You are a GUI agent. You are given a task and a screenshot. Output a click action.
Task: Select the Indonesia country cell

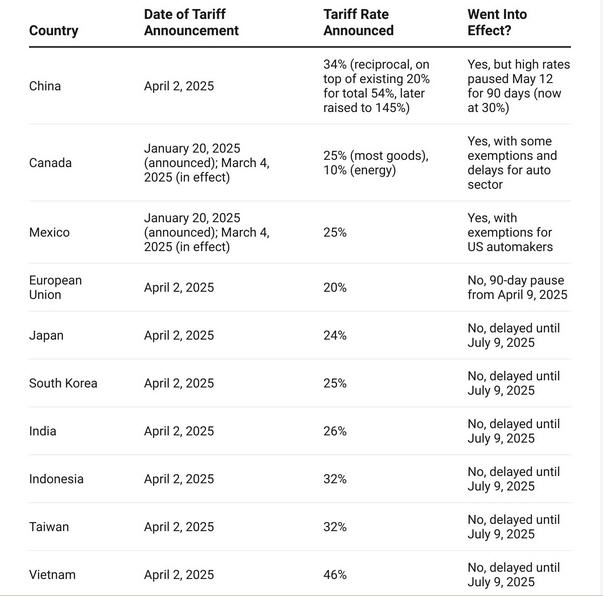tap(56, 479)
